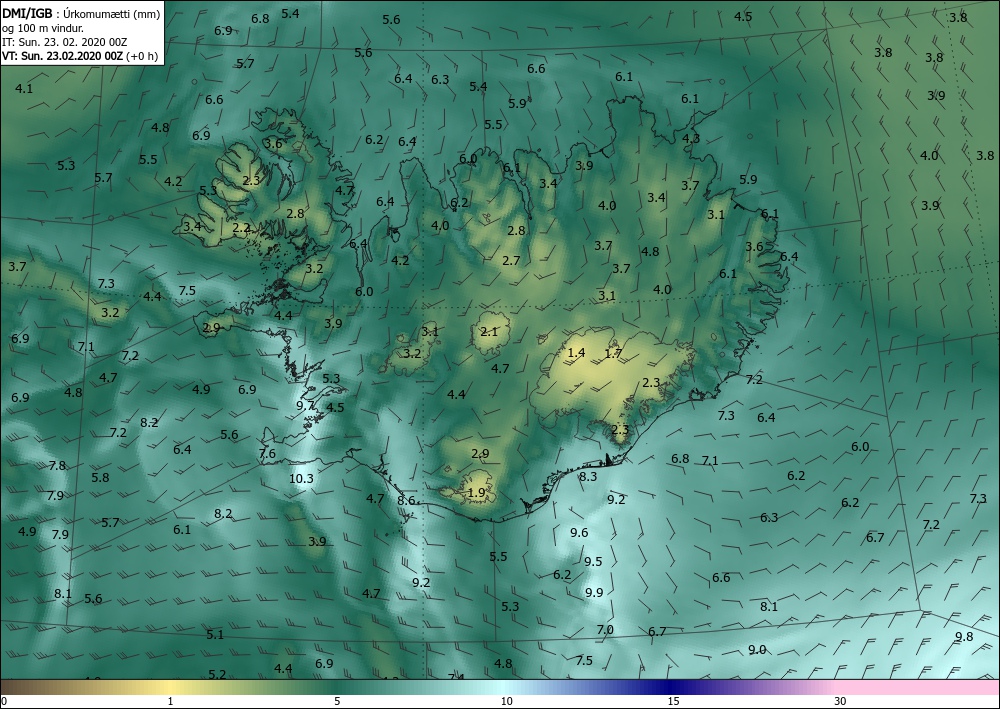Viewport: 1000px width, 709px height.
Task: Click the 1.7 value on the glacier
Action: (x=613, y=353)
